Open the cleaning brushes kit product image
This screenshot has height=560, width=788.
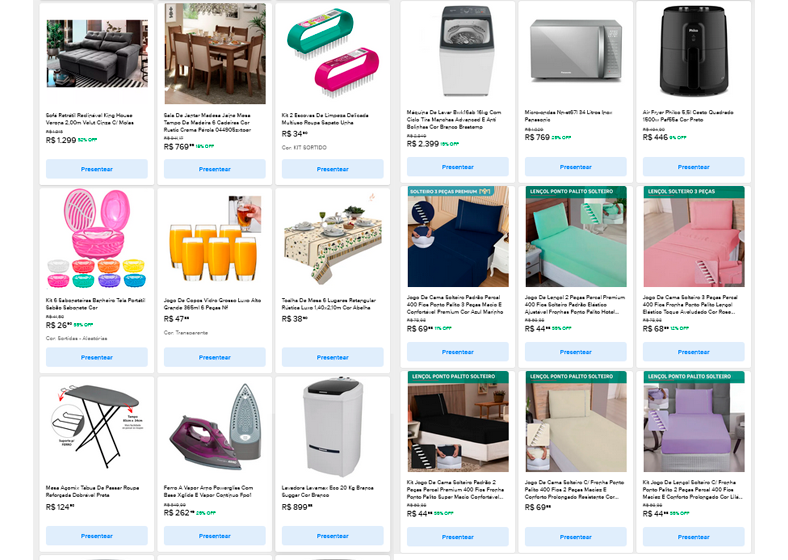coord(333,54)
